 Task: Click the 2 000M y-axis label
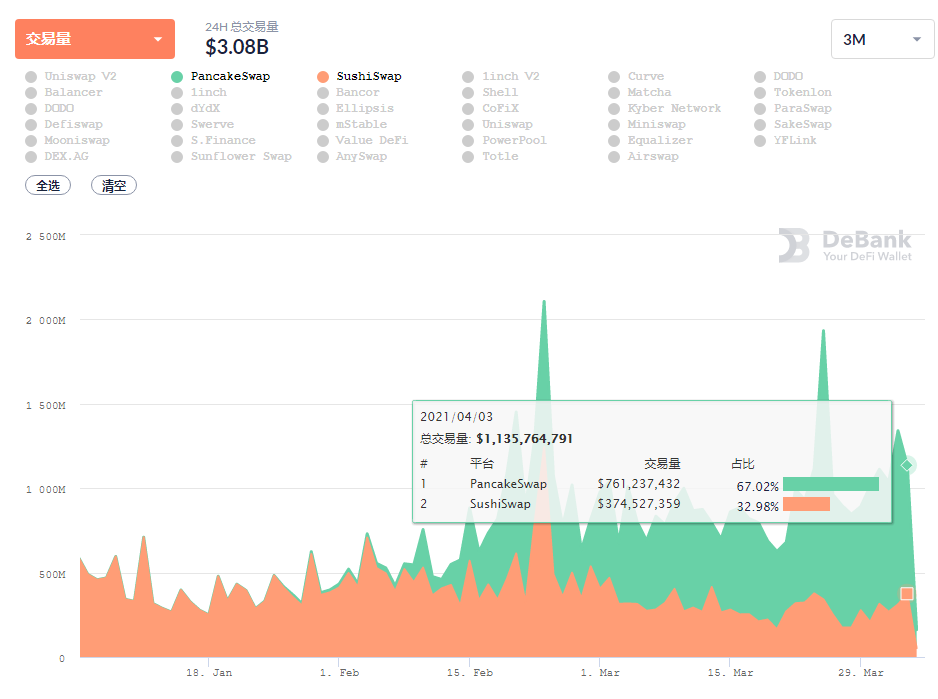pyautogui.click(x=46, y=321)
